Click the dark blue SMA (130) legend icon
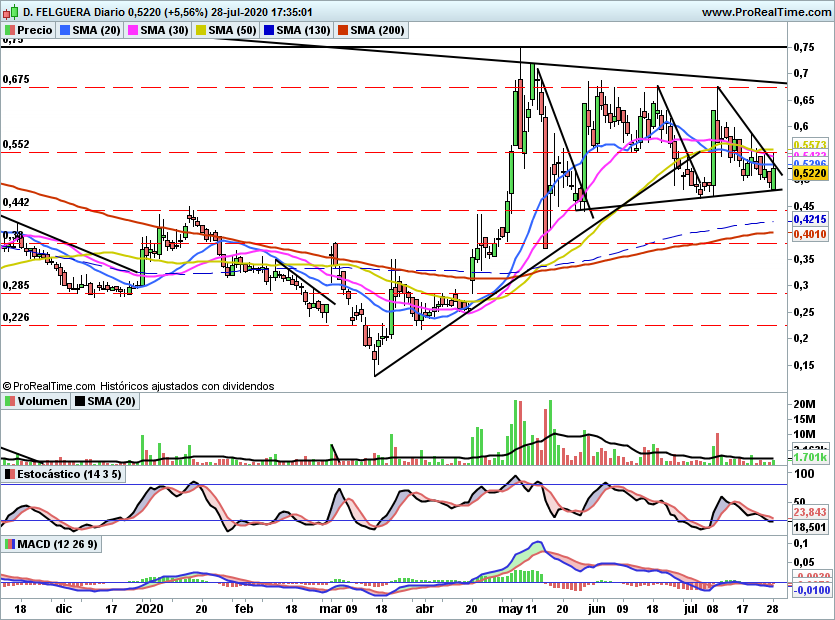This screenshot has height=620, width=835. click(x=269, y=30)
